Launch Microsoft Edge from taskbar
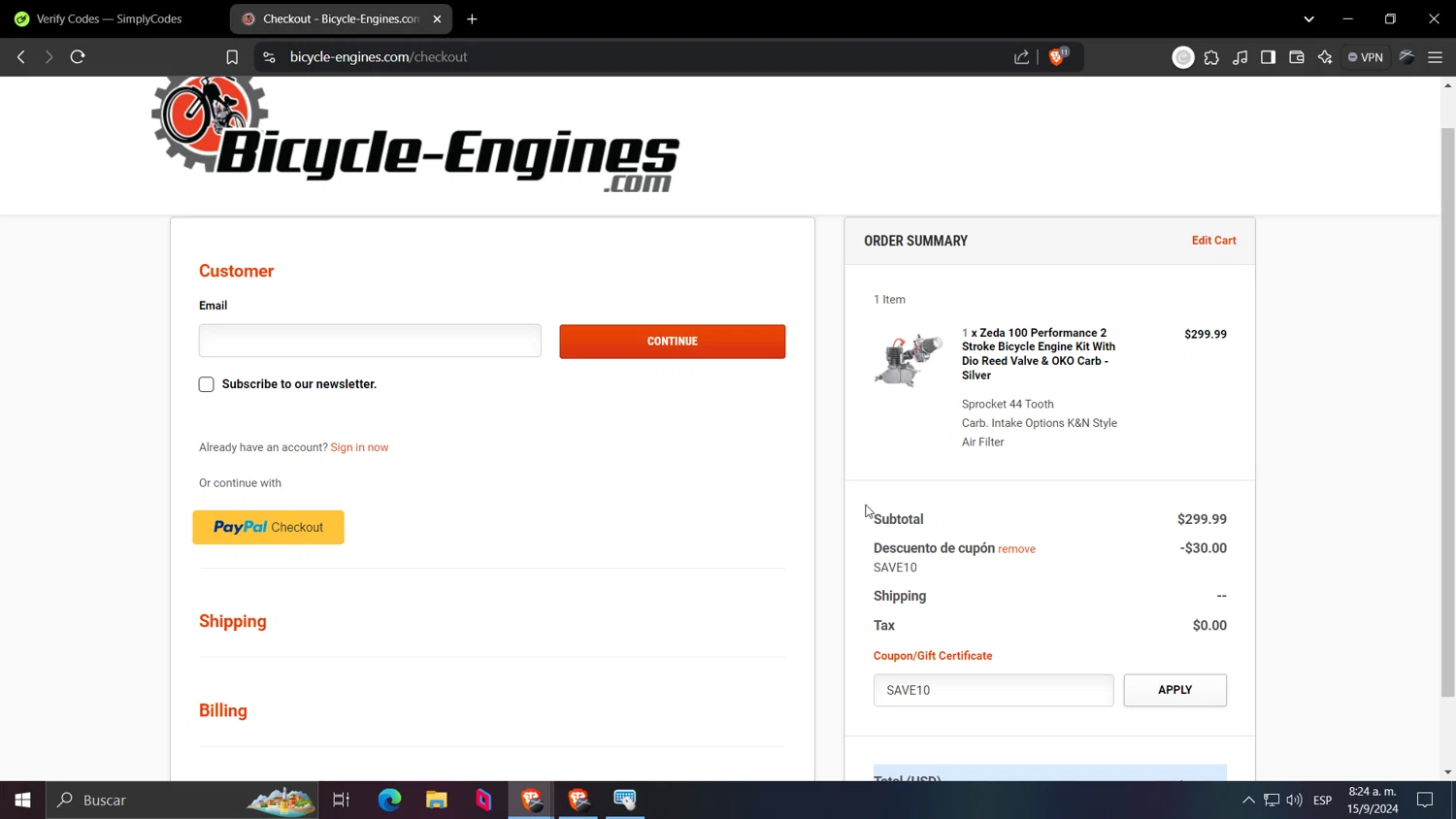Viewport: 1456px width, 819px height. tap(389, 800)
